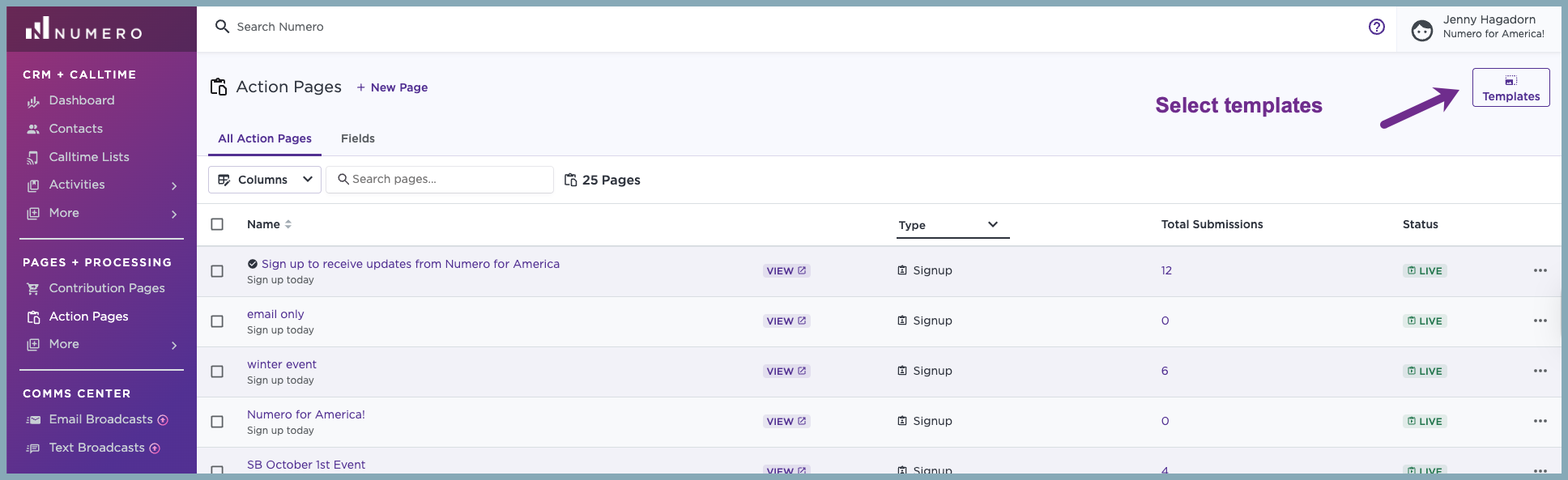Toggle the select-all checkbox in table header
Screen dimensions: 1568x480
217,224
